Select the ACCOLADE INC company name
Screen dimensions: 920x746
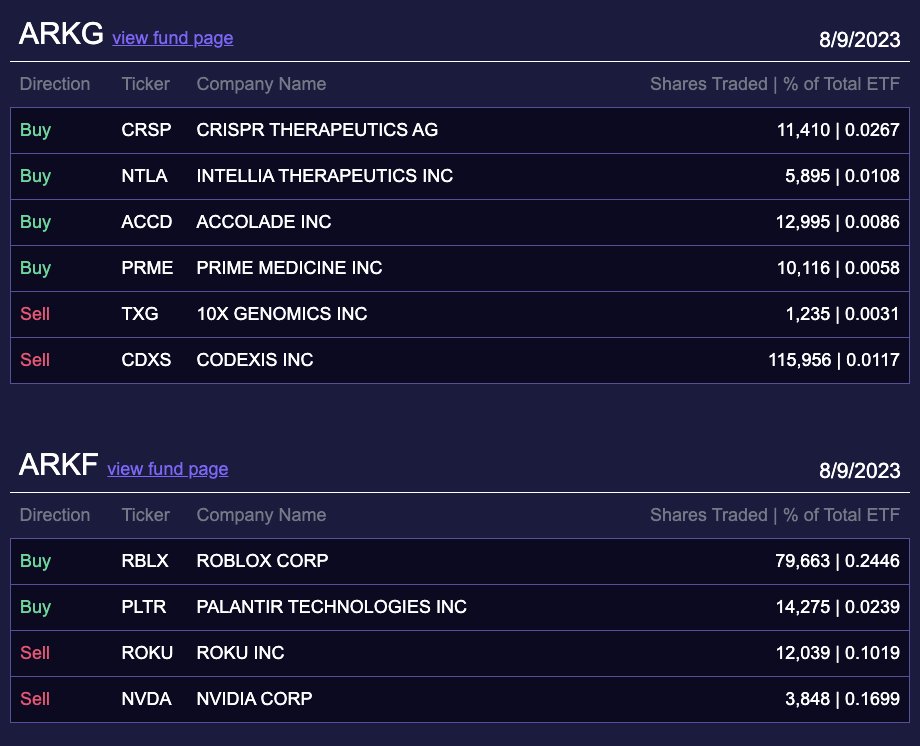pyautogui.click(x=263, y=222)
